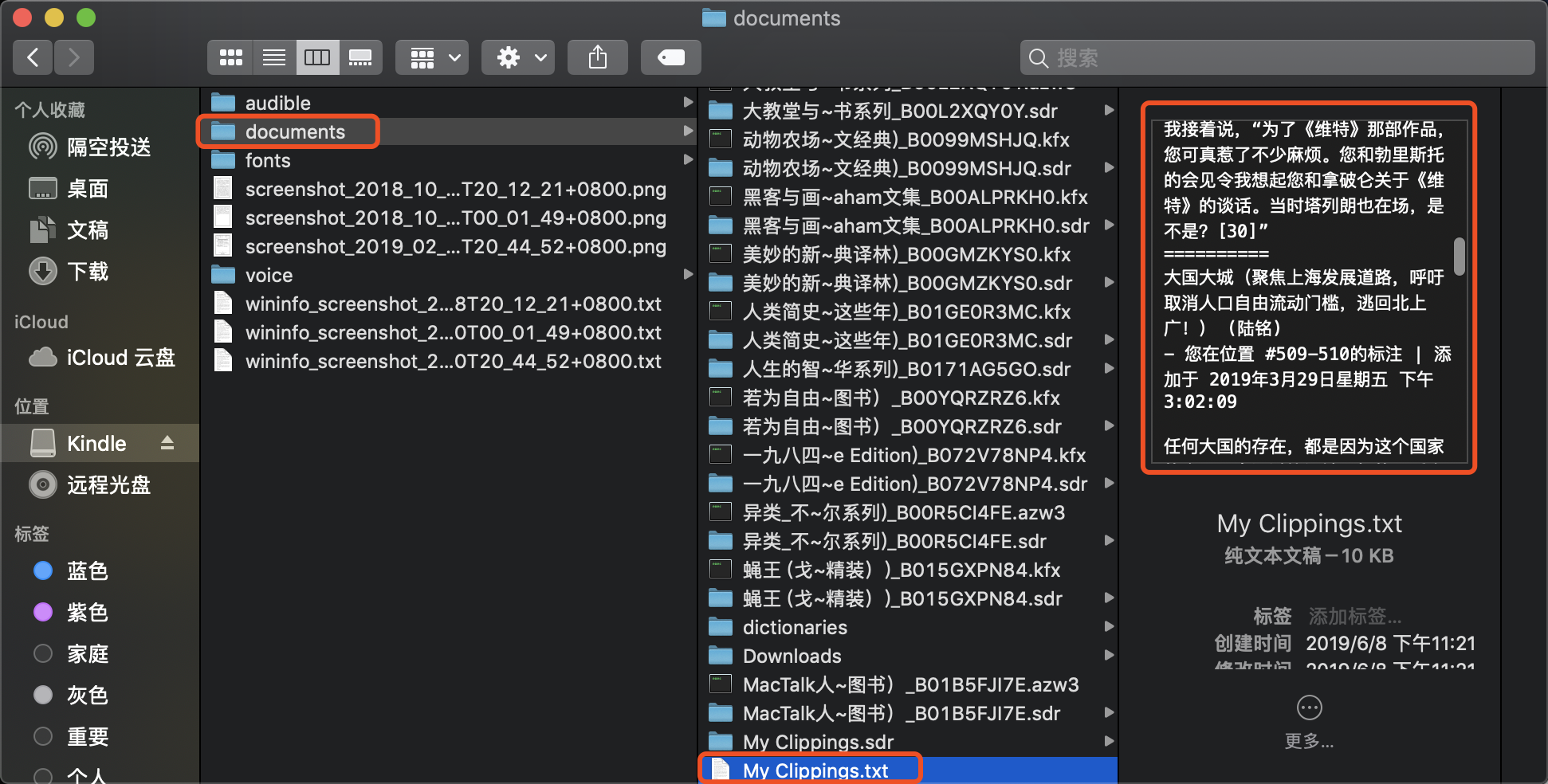Expand 黑客与画 B00ALPRKH0.sdr folder arrow
The width and height of the screenshot is (1548, 784).
coord(1109,225)
